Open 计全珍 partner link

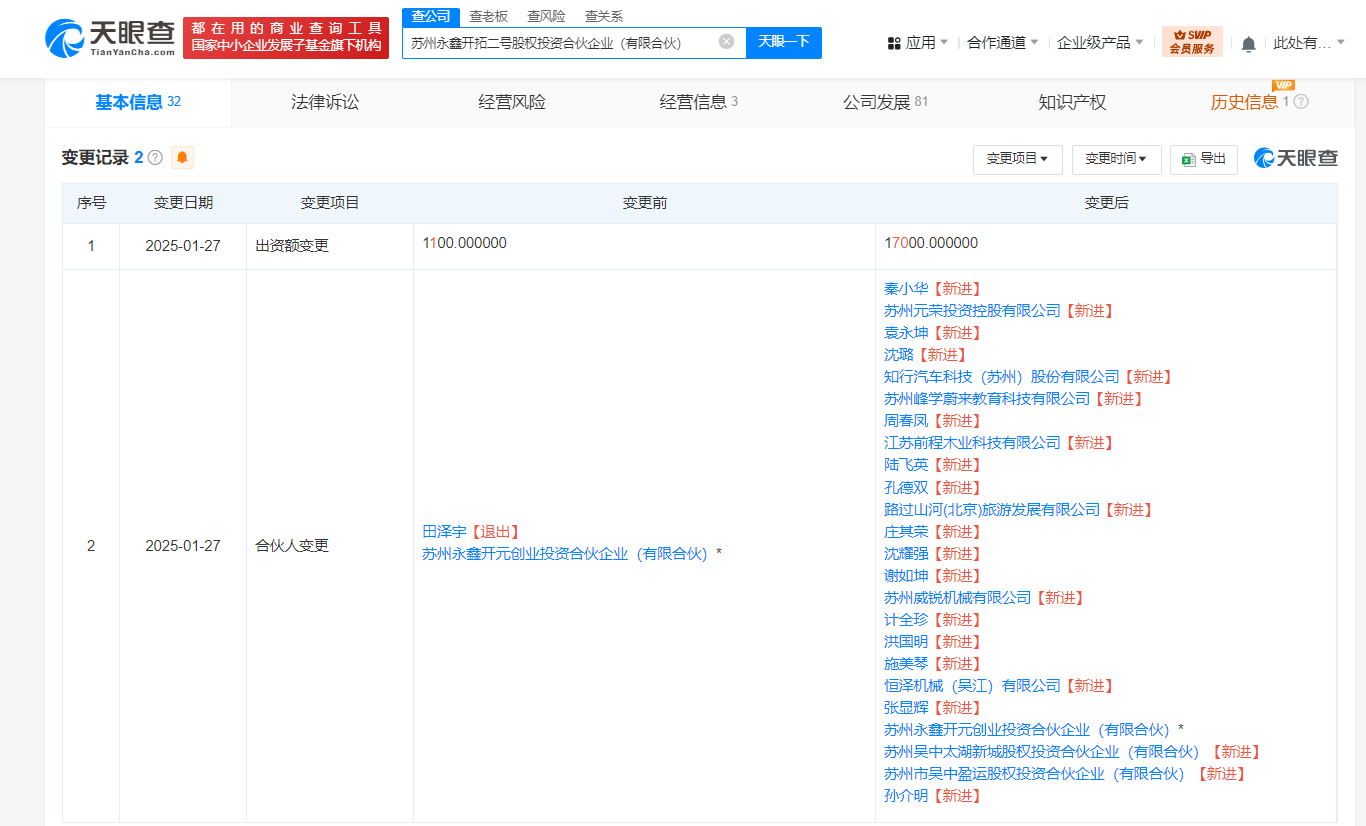point(906,620)
